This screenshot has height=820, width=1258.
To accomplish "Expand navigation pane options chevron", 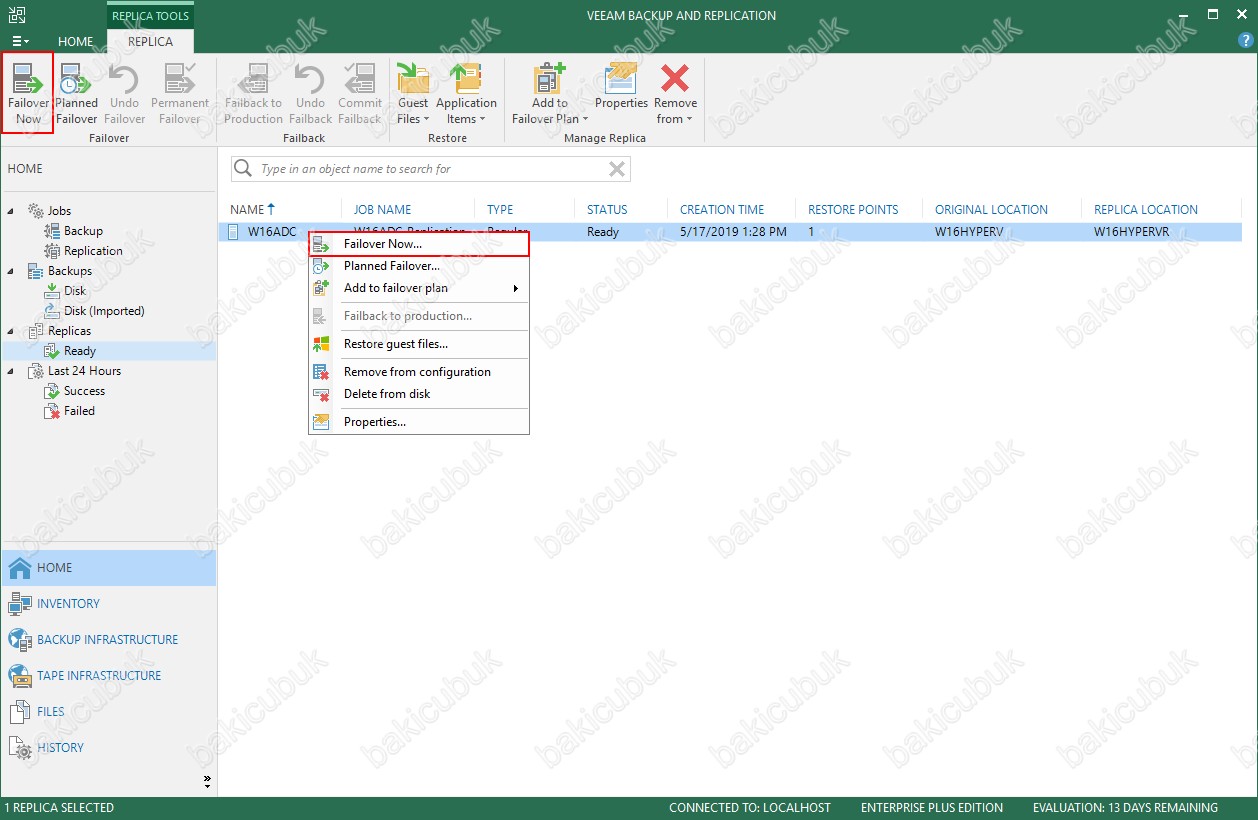I will click(207, 780).
